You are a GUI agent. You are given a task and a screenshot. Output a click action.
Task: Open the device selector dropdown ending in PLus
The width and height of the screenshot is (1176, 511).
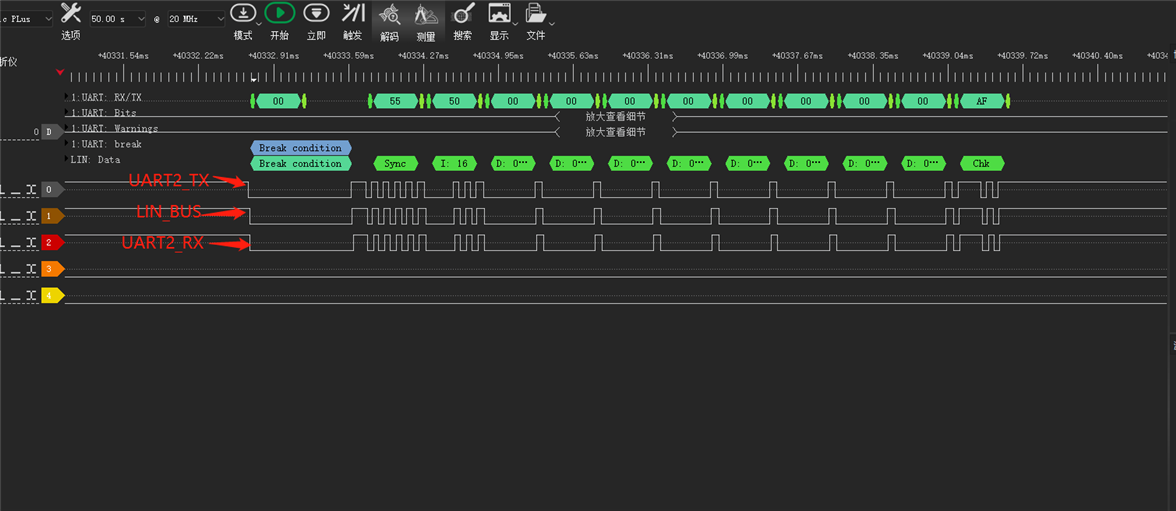tap(26, 19)
